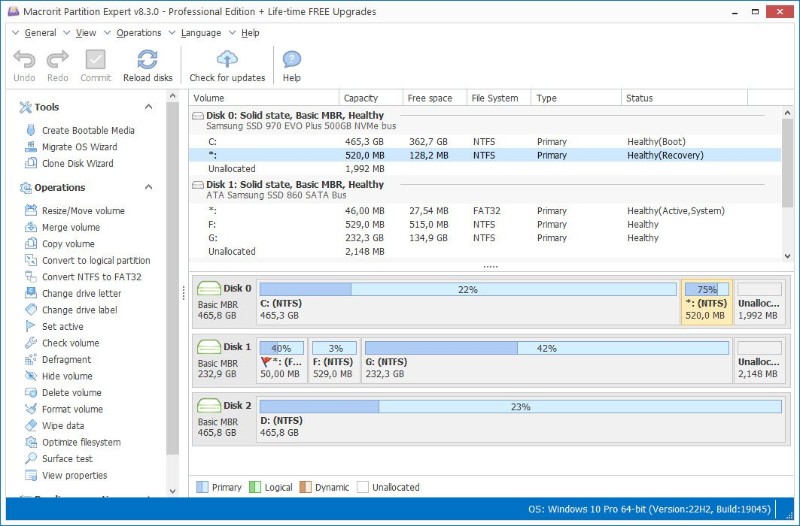Select the G: row in volume list
The width and height of the screenshot is (800, 526).
pyautogui.click(x=485, y=238)
